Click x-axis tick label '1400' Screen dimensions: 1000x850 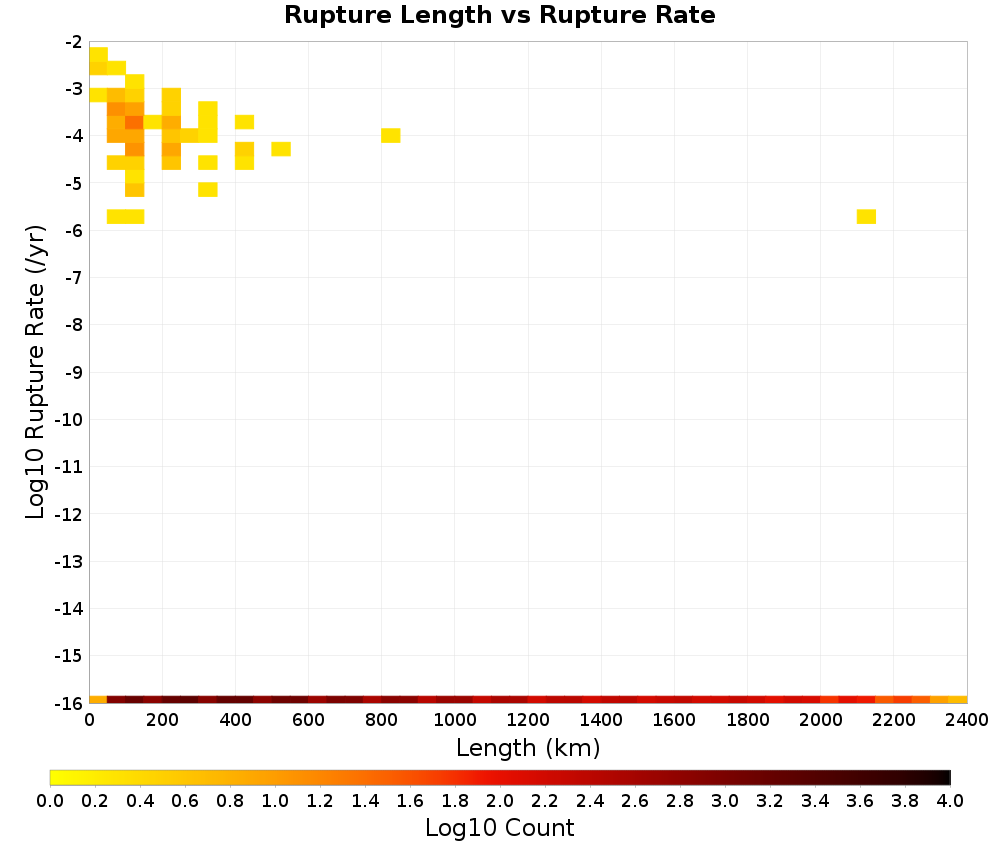pos(601,721)
